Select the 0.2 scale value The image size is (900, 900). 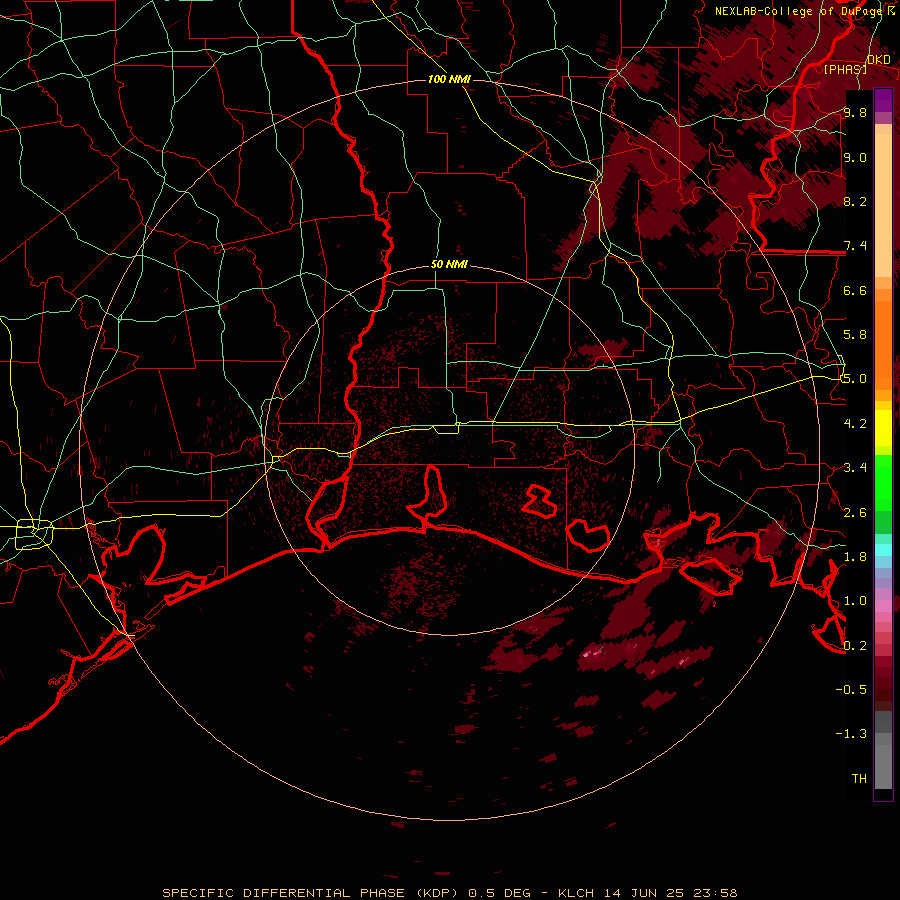(x=855, y=645)
